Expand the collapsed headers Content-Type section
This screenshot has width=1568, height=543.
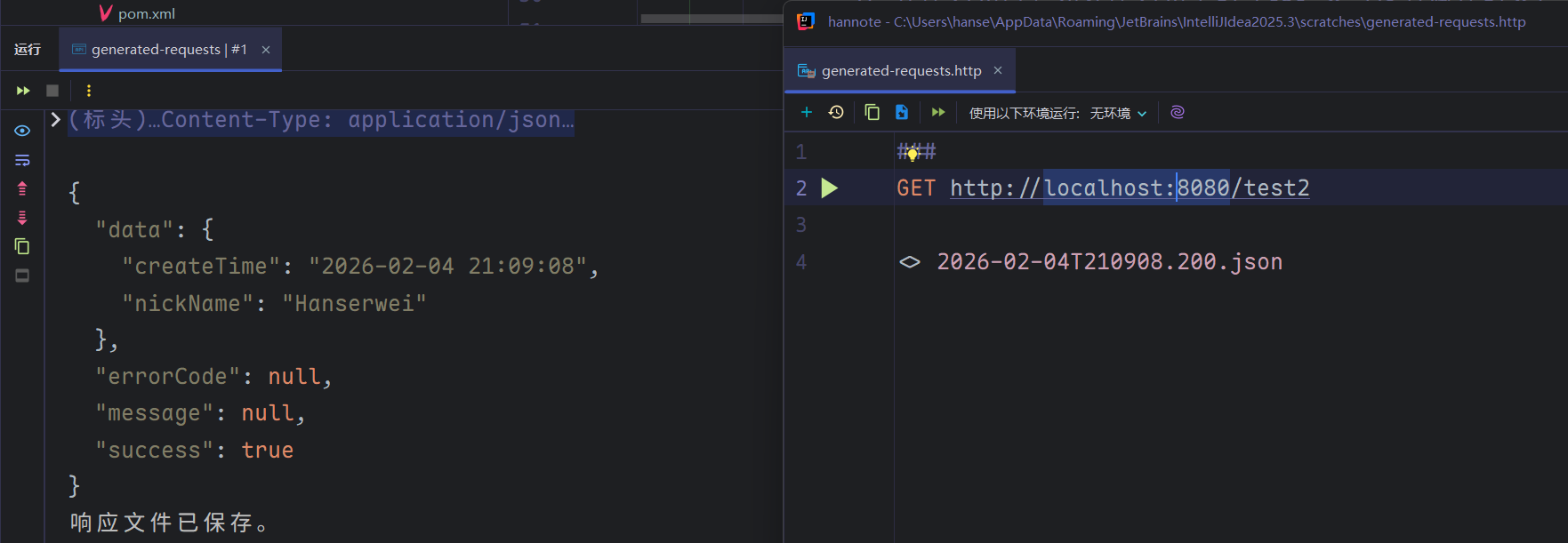tap(55, 120)
